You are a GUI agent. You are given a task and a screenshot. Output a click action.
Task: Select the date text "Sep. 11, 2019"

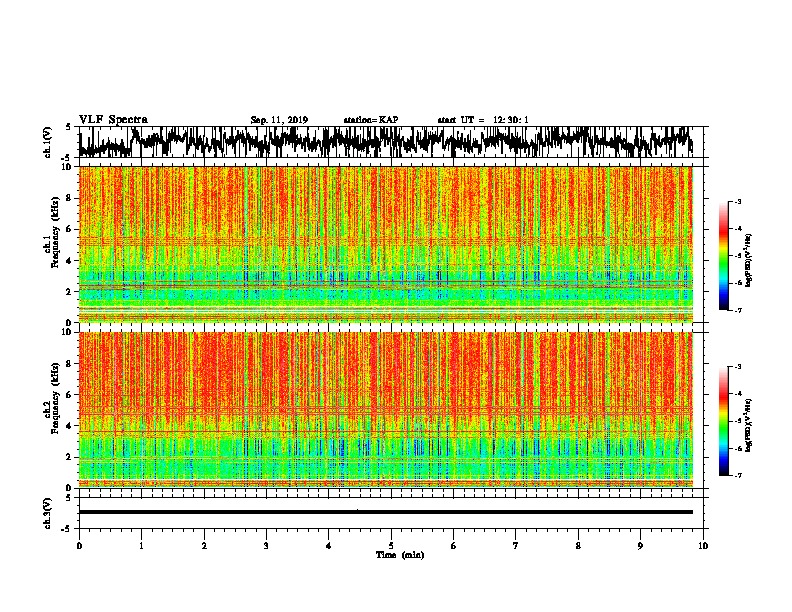pyautogui.click(x=279, y=120)
